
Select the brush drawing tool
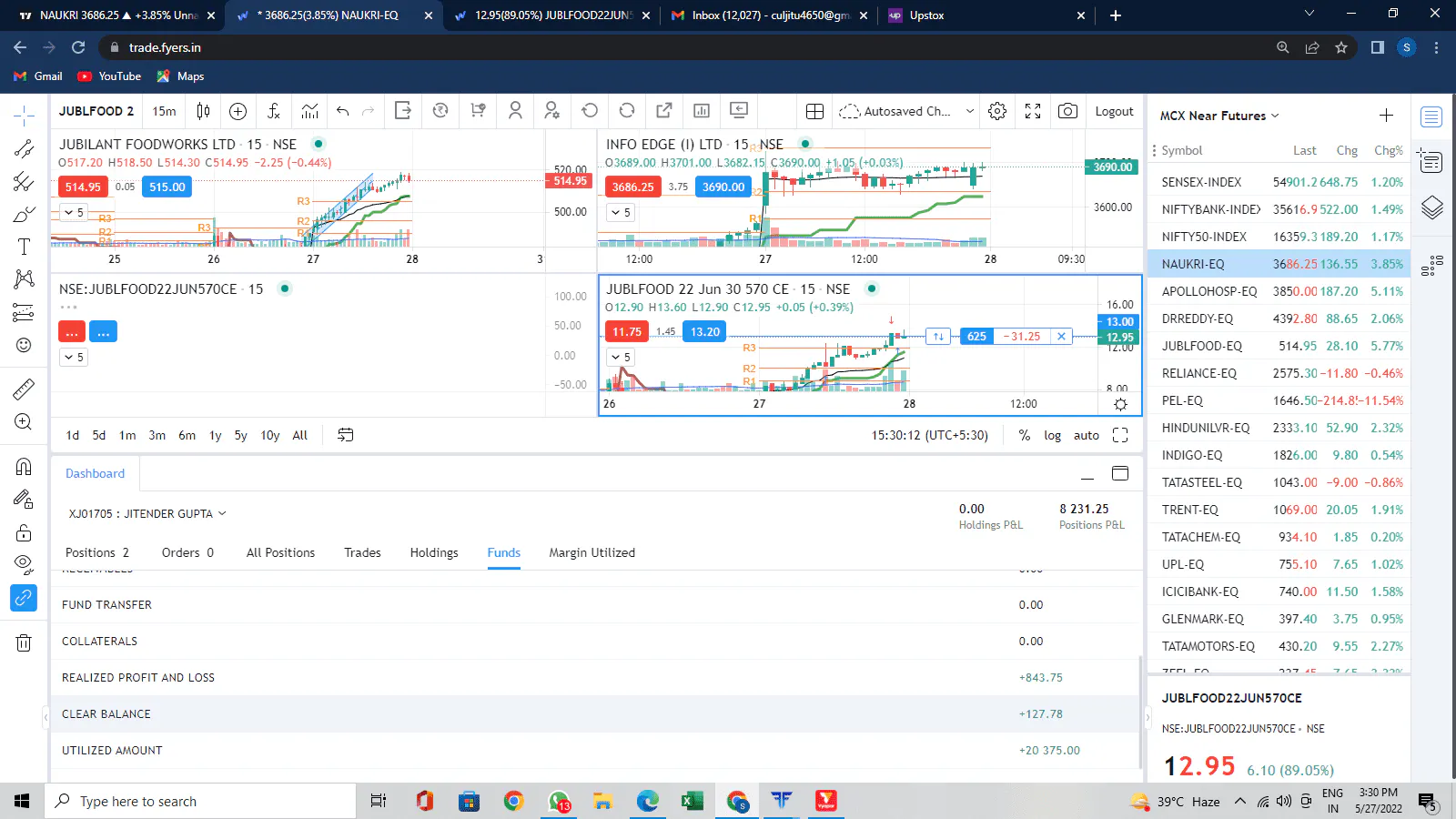pyautogui.click(x=24, y=215)
